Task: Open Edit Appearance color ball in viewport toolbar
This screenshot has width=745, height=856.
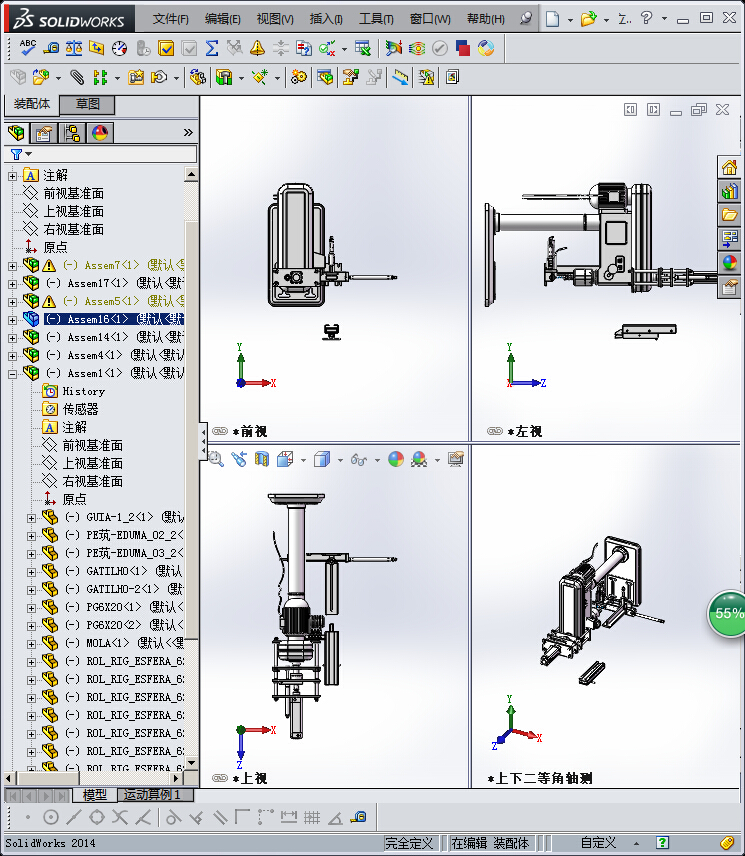Action: tap(396, 459)
